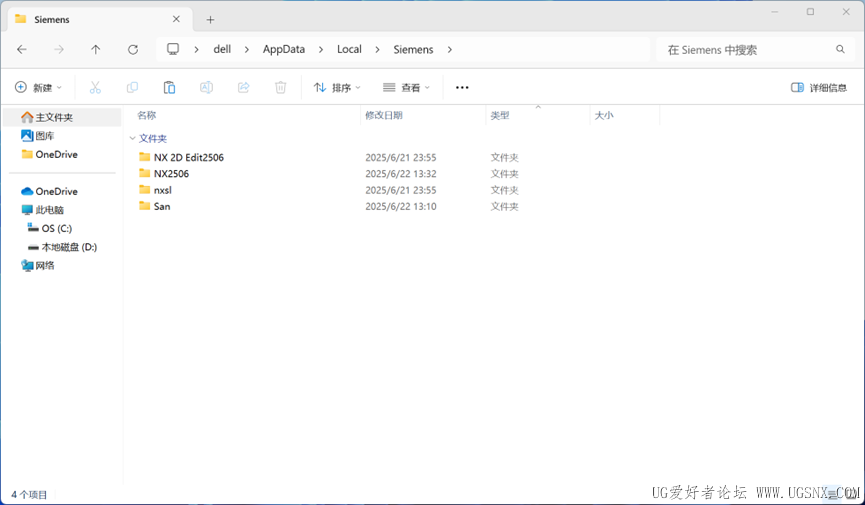The height and width of the screenshot is (505, 865).
Task: Click the NX 2D Edit2506 folder icon
Action: pyautogui.click(x=145, y=157)
